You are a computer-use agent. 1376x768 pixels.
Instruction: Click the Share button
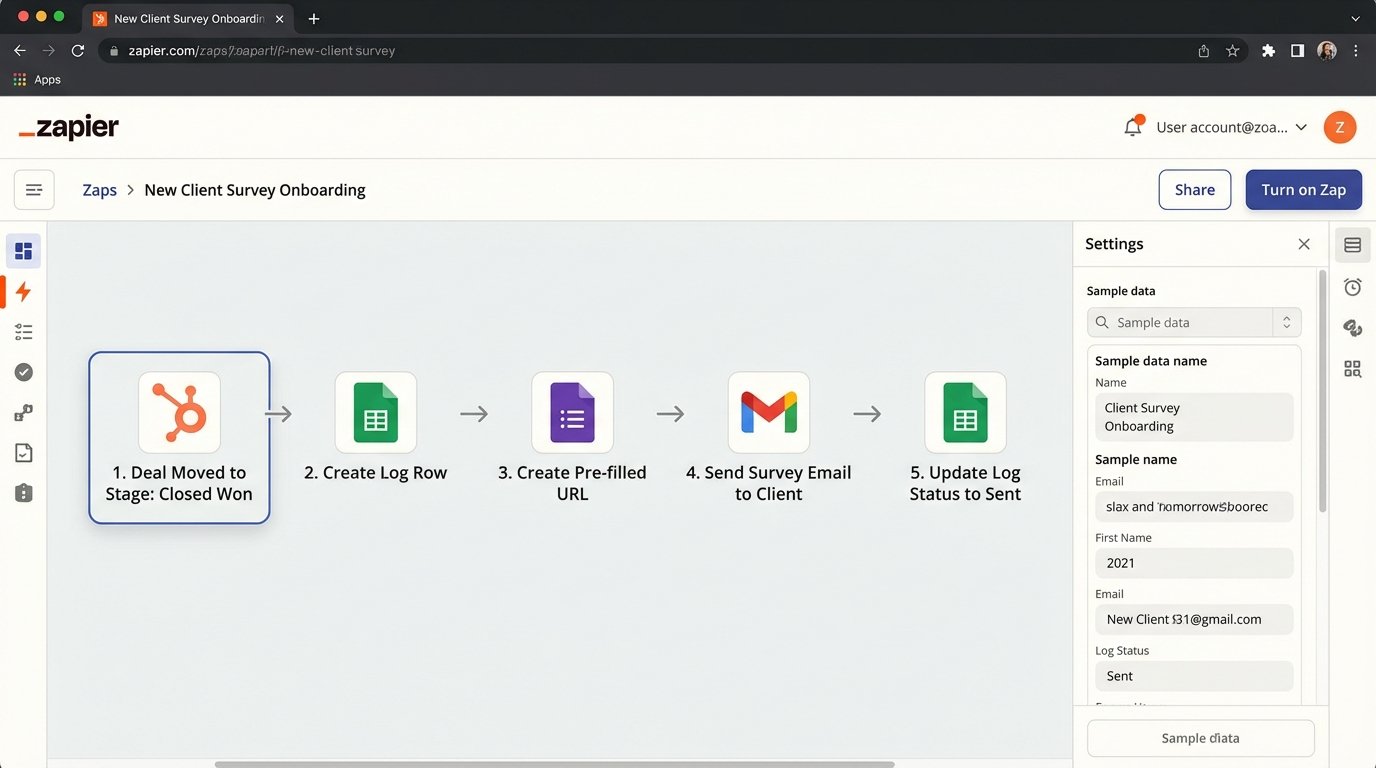[x=1194, y=189]
